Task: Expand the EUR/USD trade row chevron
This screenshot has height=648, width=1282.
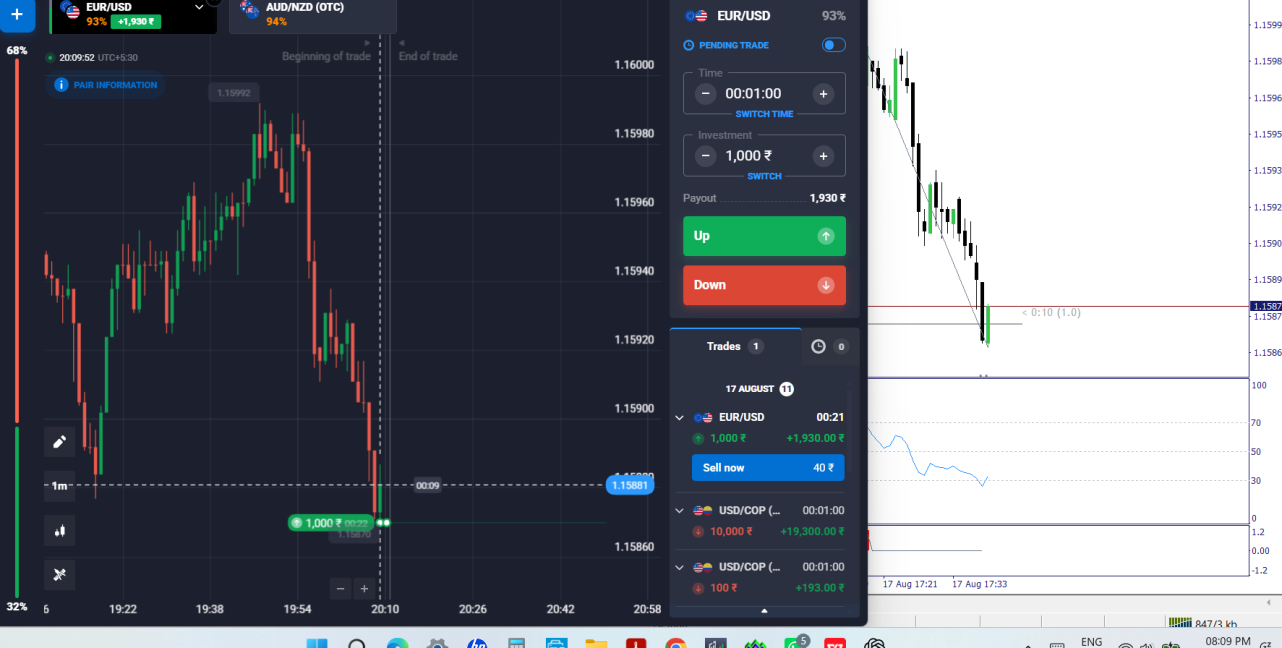Action: [680, 418]
